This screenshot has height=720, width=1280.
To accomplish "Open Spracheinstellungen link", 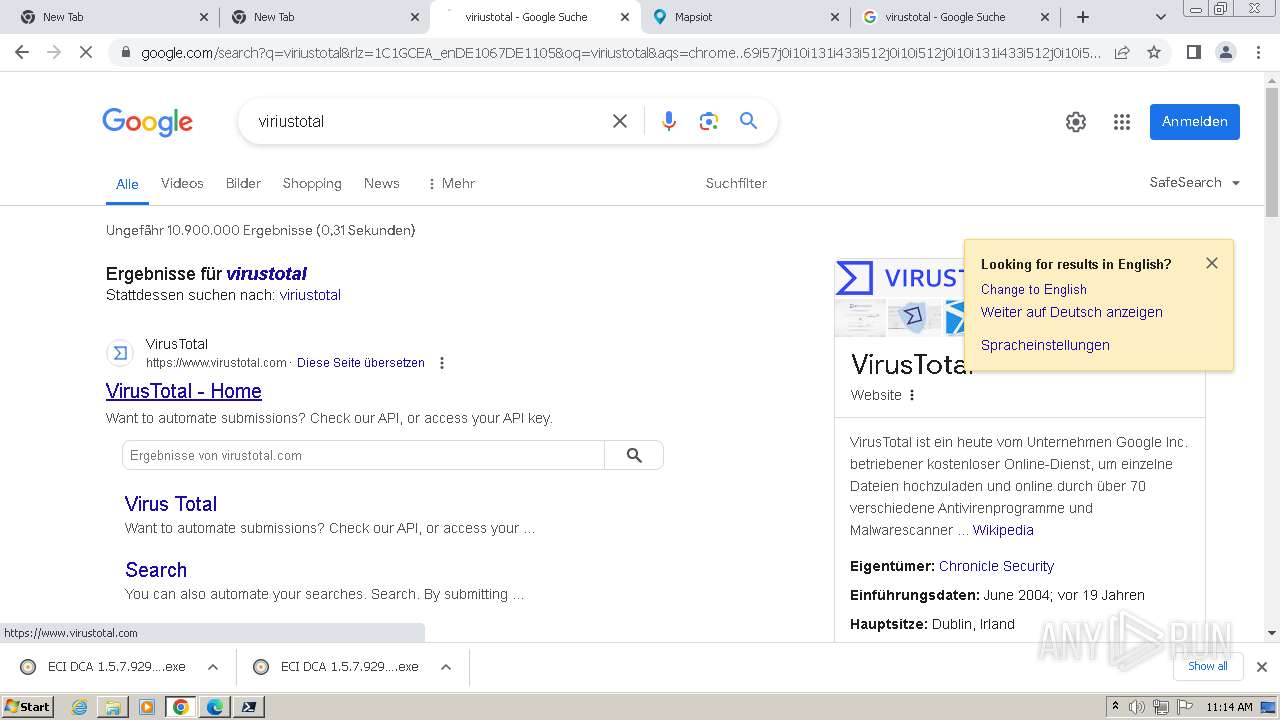I will tap(1045, 345).
